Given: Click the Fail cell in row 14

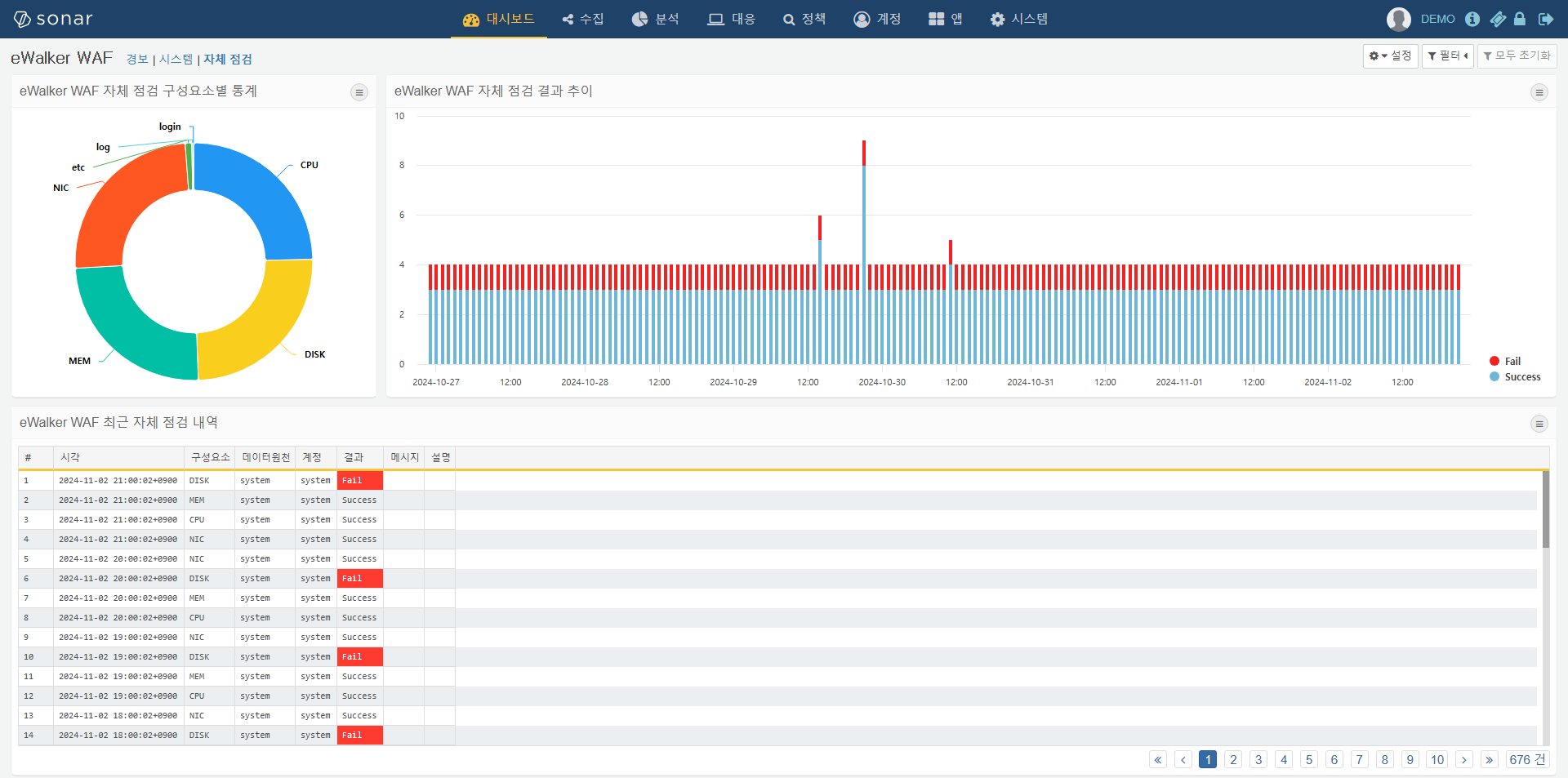Looking at the screenshot, I should click(360, 735).
